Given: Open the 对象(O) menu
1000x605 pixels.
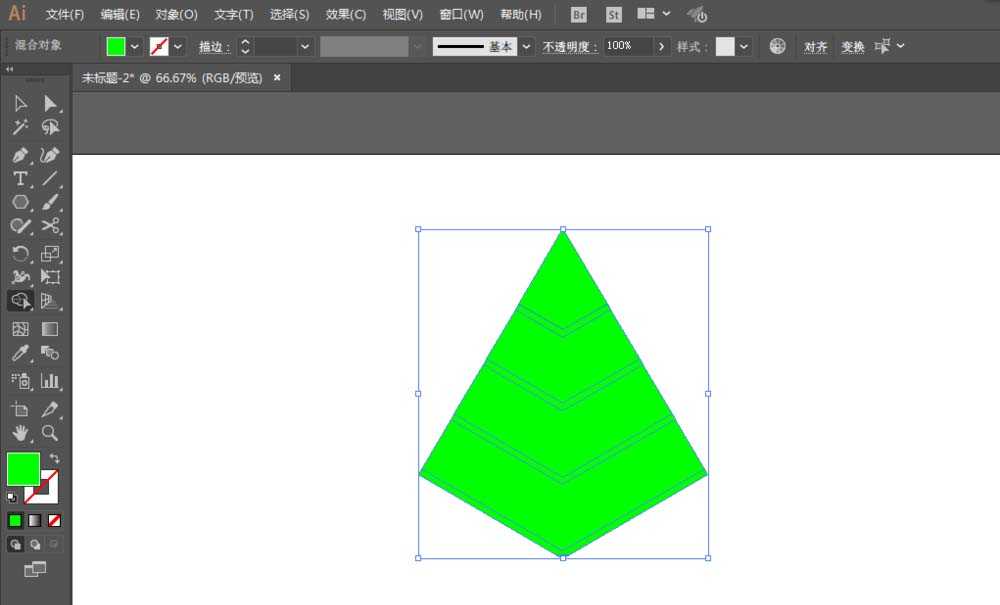Looking at the screenshot, I should coord(177,15).
